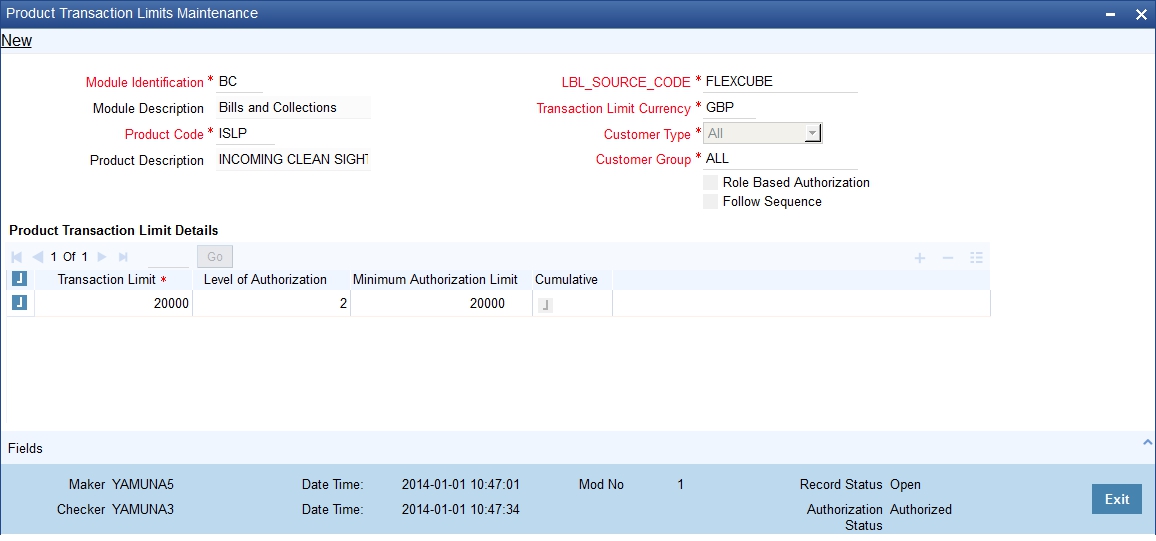The width and height of the screenshot is (1156, 541).
Task: Click the checker date 2014-01-01 10:47:34
Action: pos(461,509)
